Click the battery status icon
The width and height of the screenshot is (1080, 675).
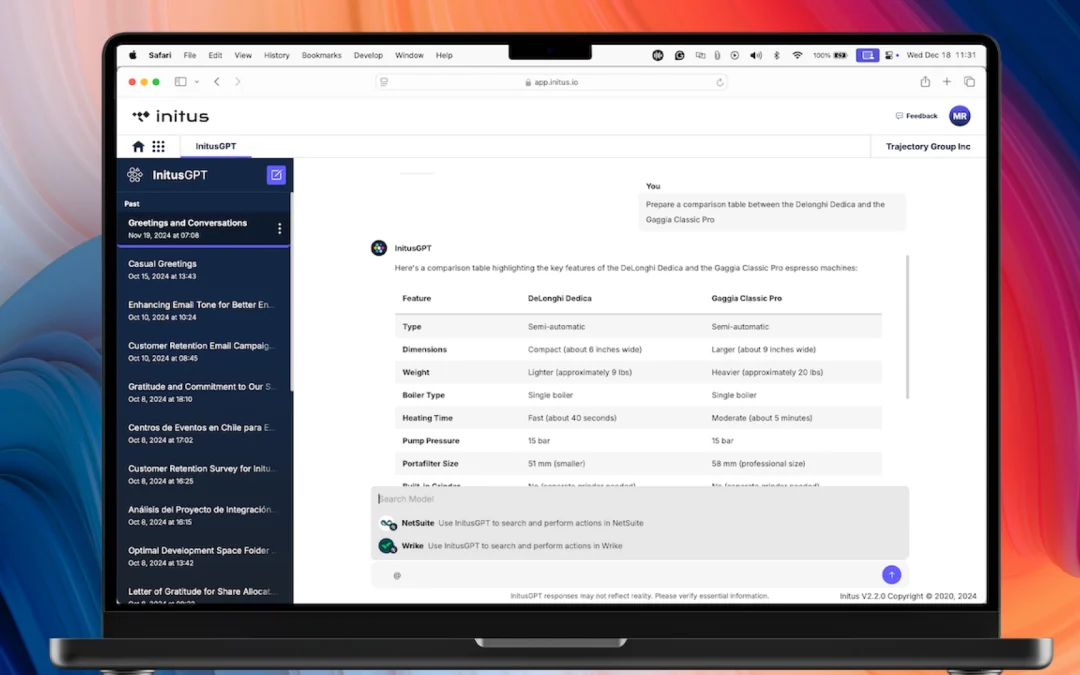pos(840,55)
